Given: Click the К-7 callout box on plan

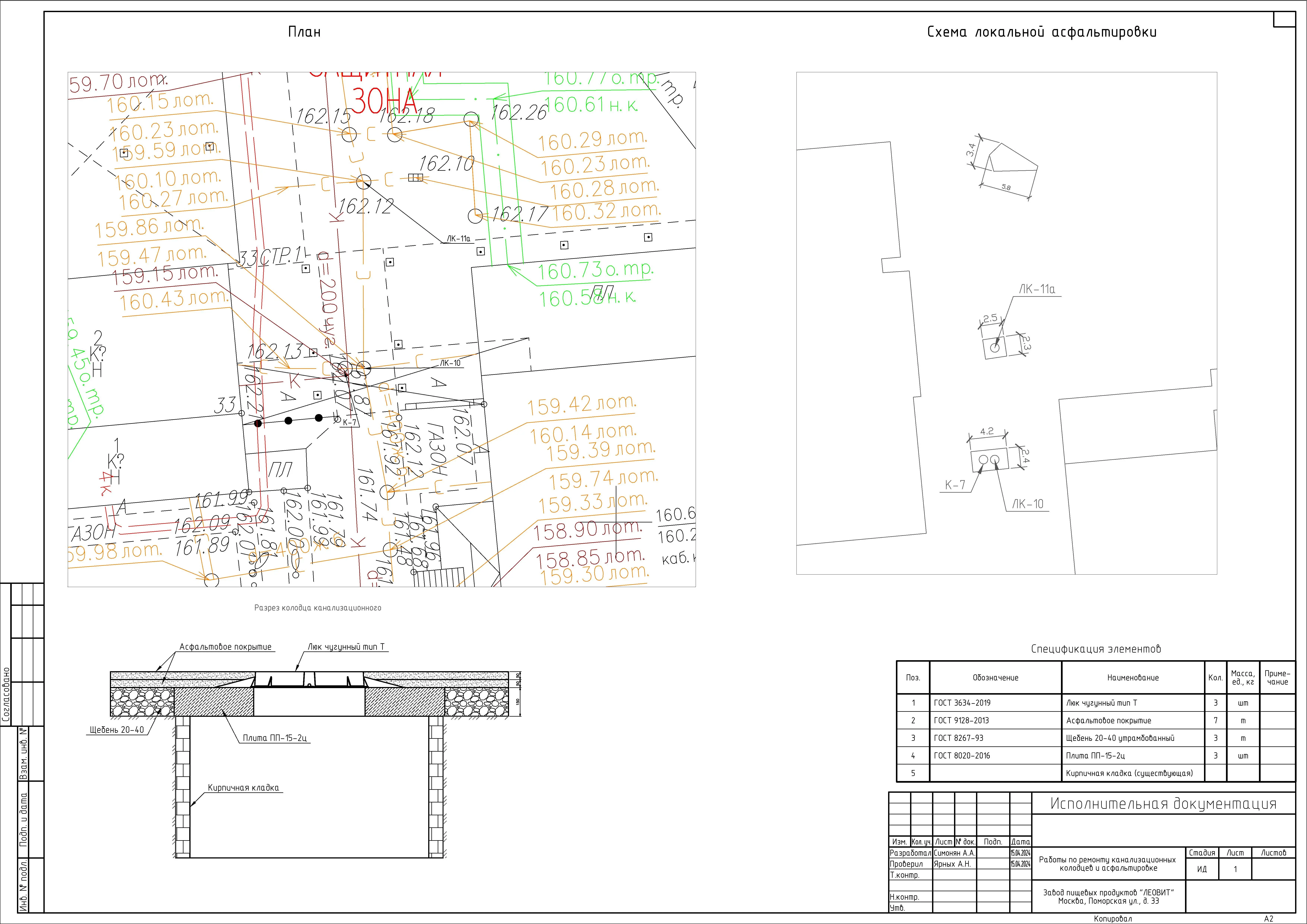Looking at the screenshot, I should click(x=349, y=422).
